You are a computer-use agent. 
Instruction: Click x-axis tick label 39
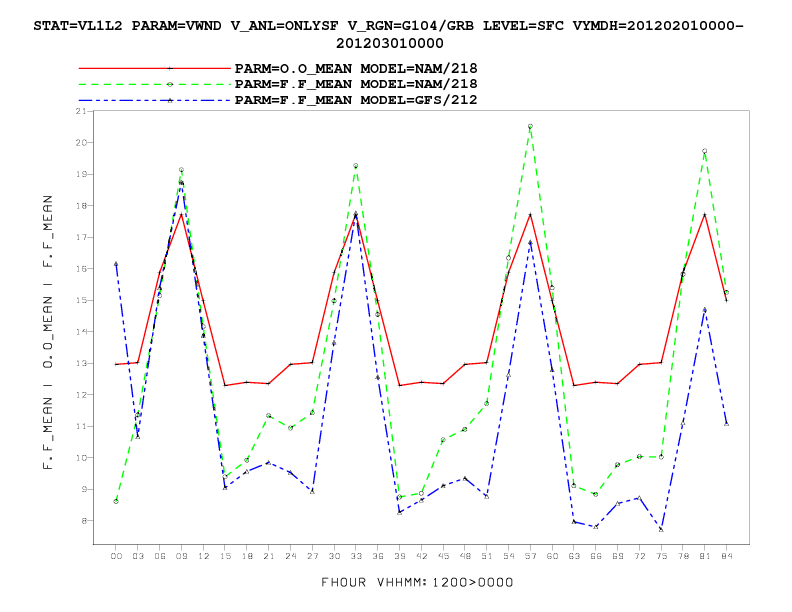[x=400, y=556]
